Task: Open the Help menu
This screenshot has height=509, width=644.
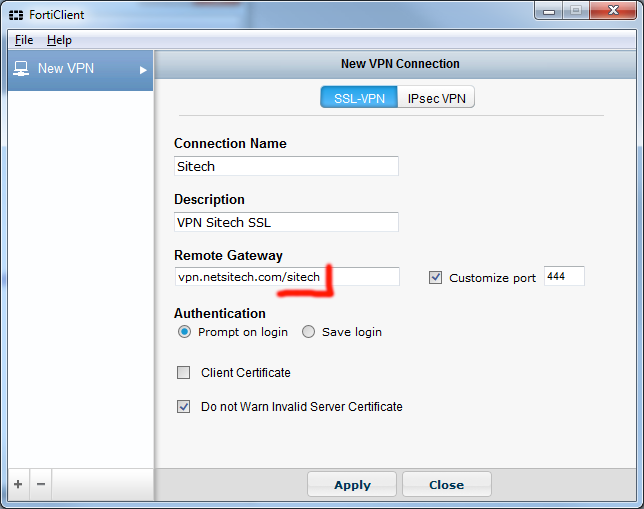Action: click(x=59, y=40)
